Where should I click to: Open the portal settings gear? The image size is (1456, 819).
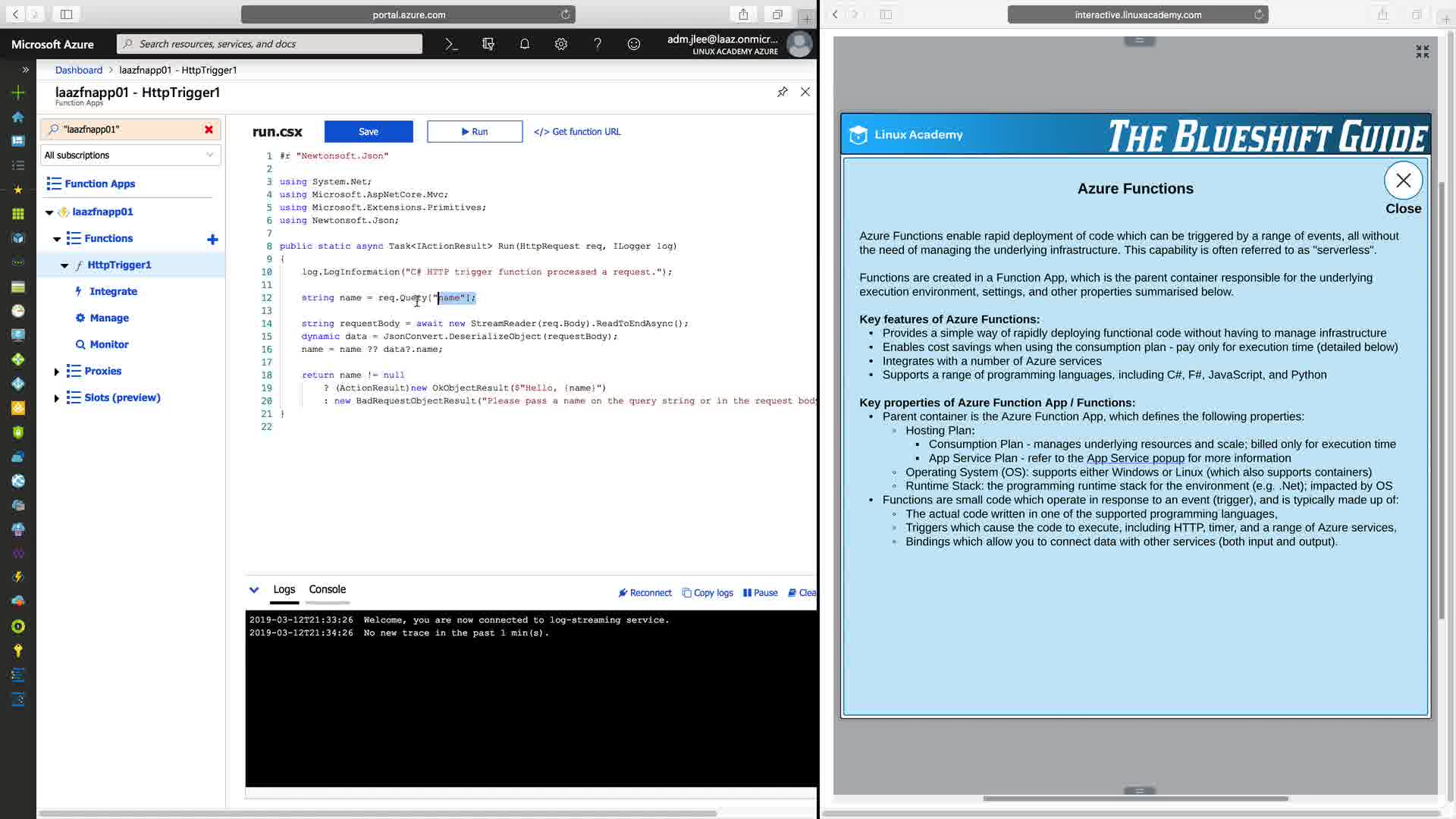[560, 44]
